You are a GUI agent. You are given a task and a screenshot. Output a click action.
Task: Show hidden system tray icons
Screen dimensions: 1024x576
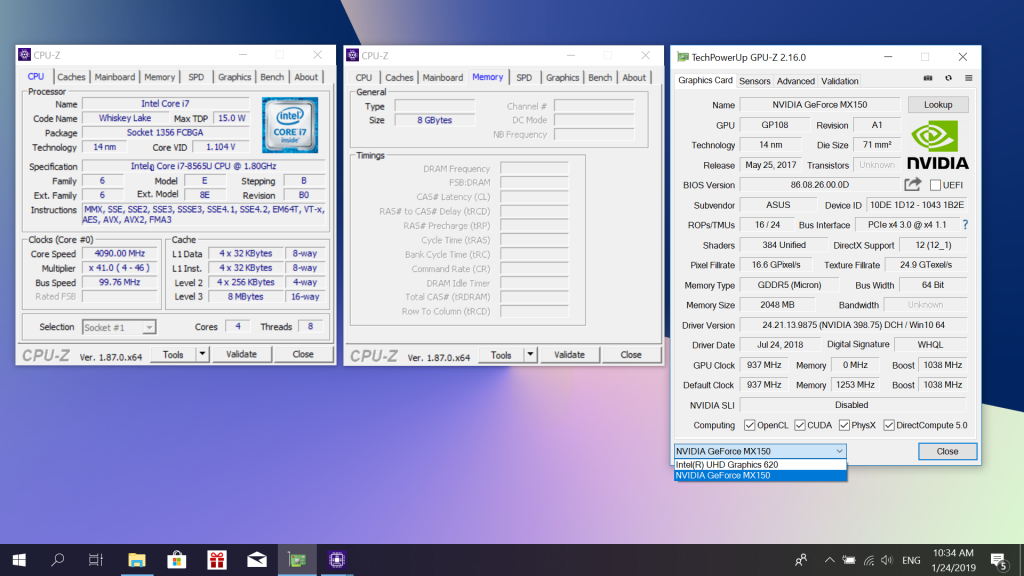[x=829, y=560]
